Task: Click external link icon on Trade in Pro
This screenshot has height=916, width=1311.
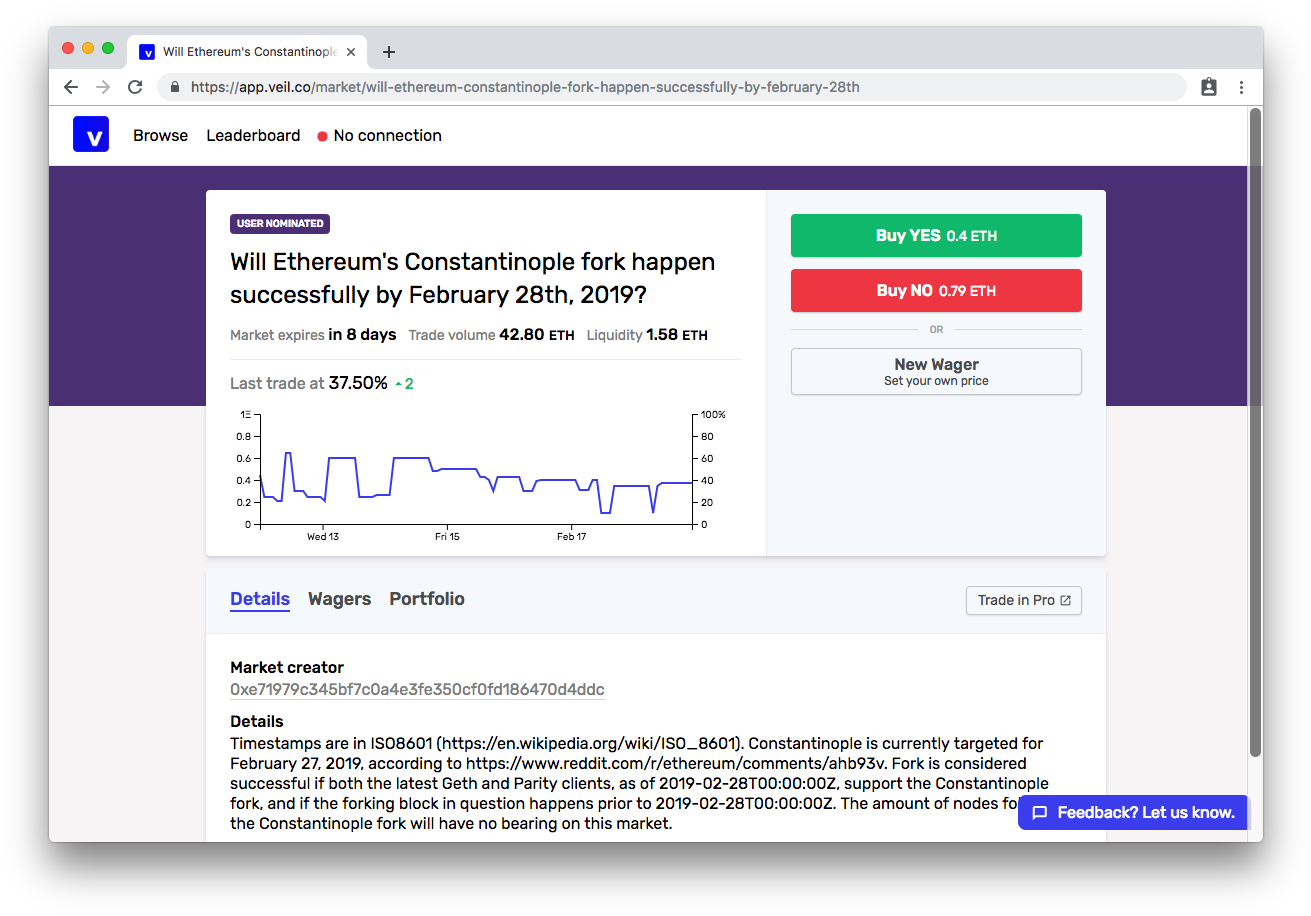Action: 1065,600
